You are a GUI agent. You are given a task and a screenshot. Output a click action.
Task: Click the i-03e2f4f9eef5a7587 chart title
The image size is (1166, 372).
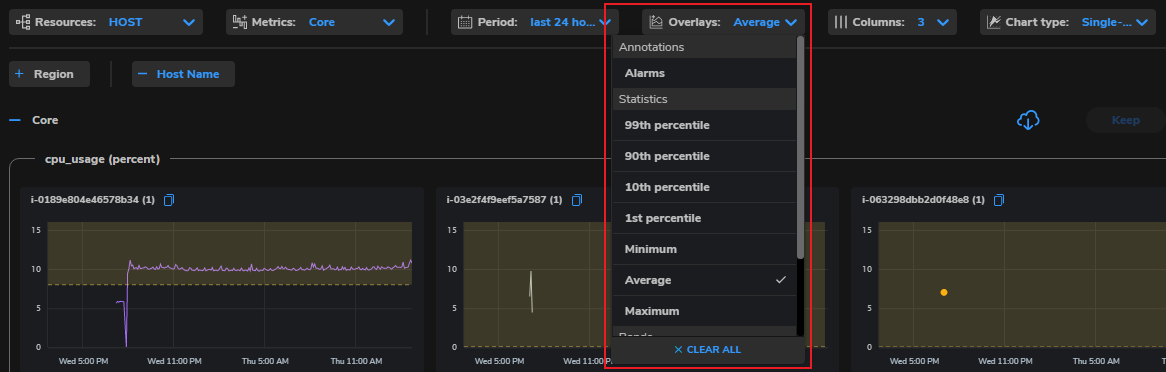(504, 200)
